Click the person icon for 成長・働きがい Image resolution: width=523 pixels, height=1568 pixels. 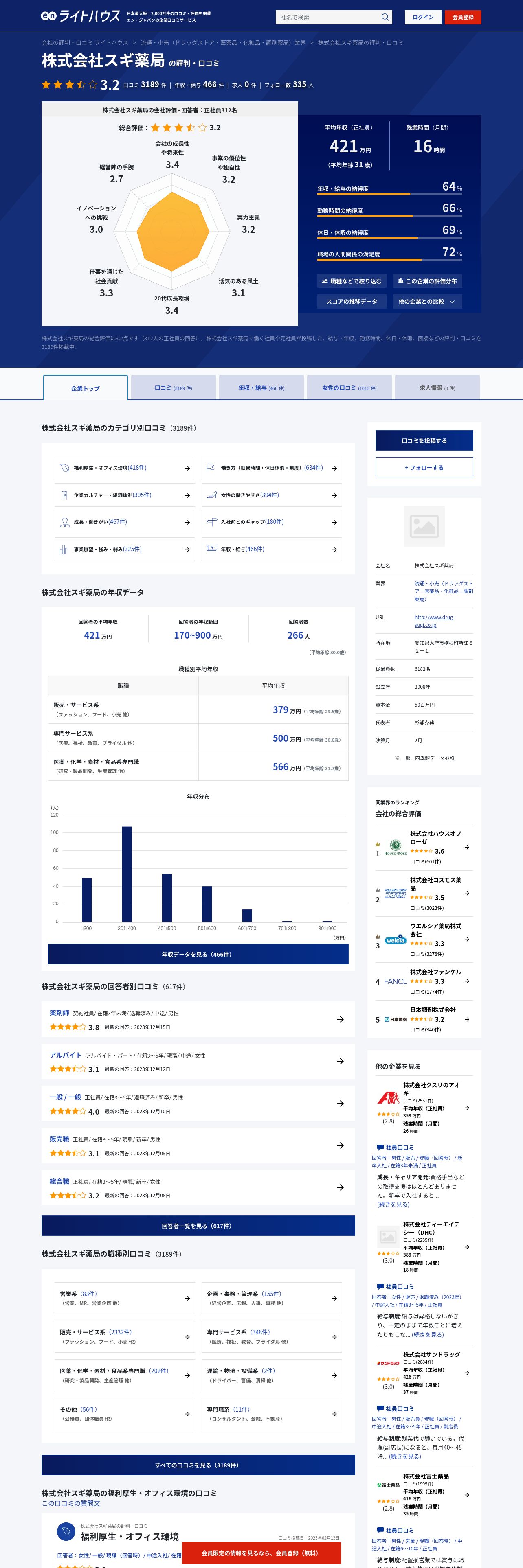click(x=64, y=522)
